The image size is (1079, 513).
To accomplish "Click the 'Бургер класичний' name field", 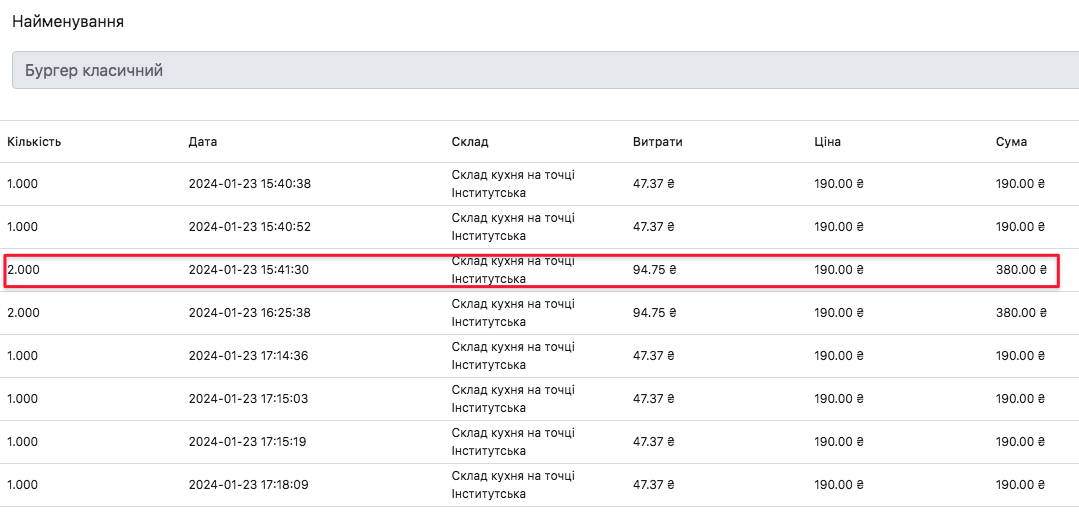I will [540, 71].
